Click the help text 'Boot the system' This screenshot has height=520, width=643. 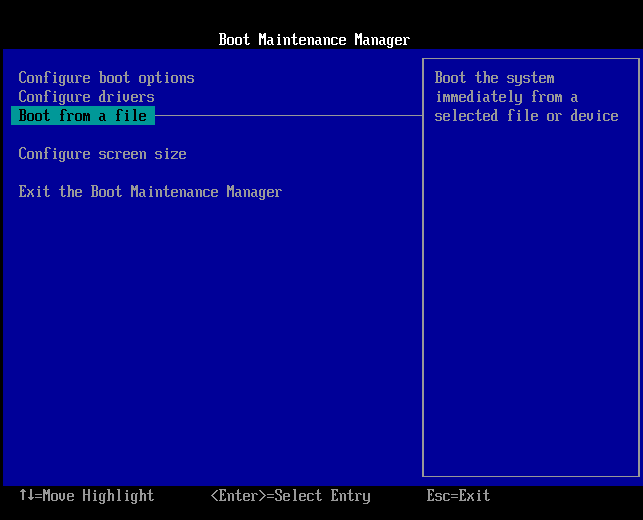pyautogui.click(x=494, y=78)
